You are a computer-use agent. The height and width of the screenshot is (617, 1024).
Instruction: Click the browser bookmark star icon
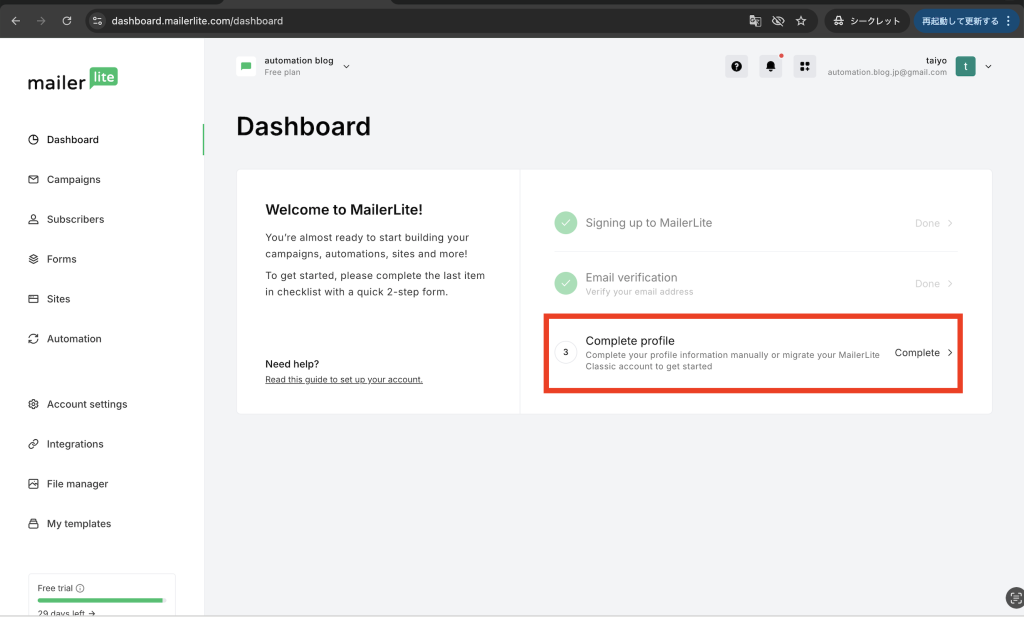point(801,20)
